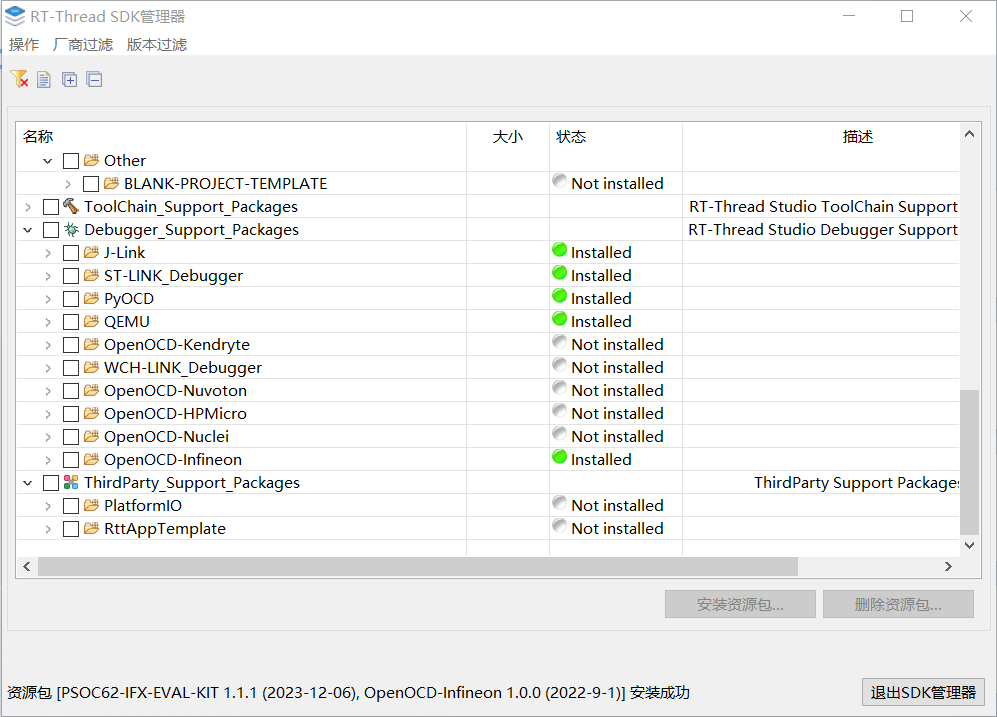Enable the ThirdParty_Support_Packages checkbox
The image size is (997, 717).
51,483
